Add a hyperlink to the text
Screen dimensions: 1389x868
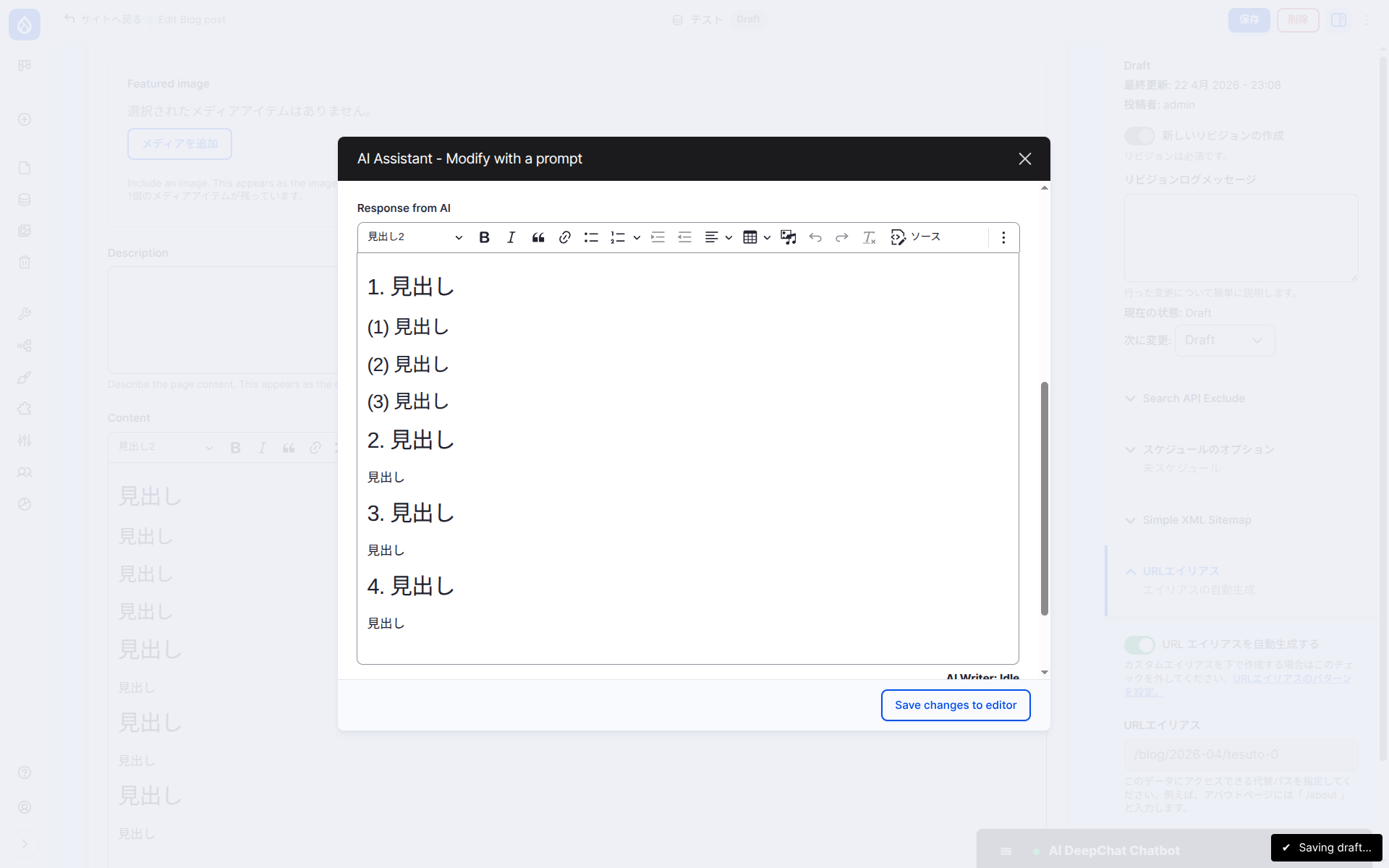[564, 237]
